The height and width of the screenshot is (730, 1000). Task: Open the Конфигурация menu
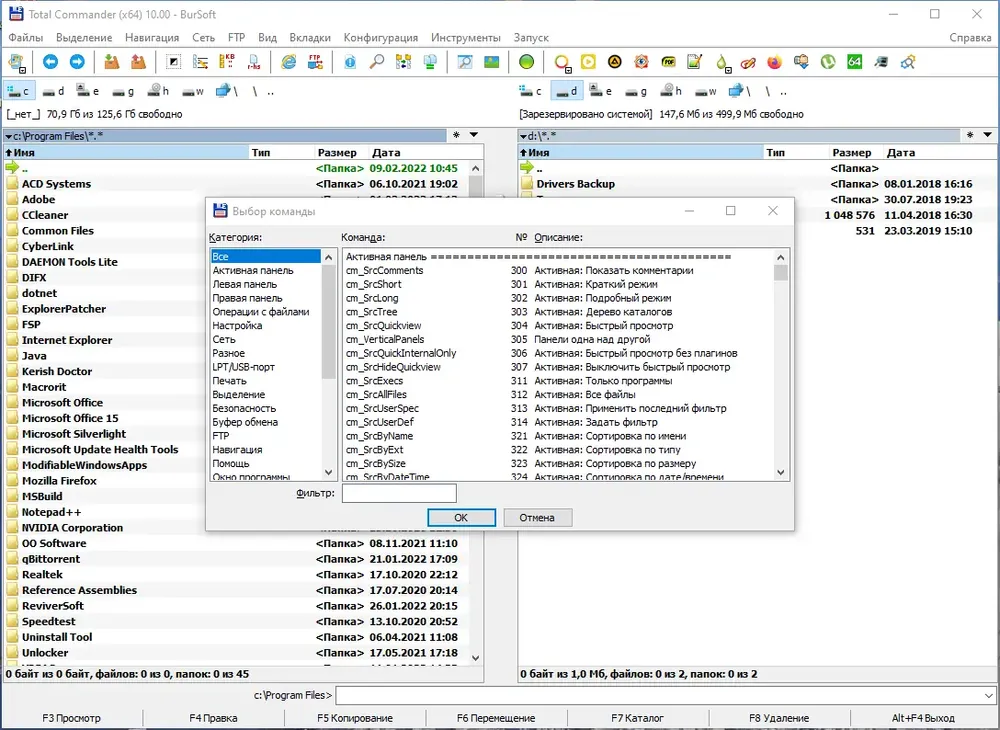pos(381,38)
